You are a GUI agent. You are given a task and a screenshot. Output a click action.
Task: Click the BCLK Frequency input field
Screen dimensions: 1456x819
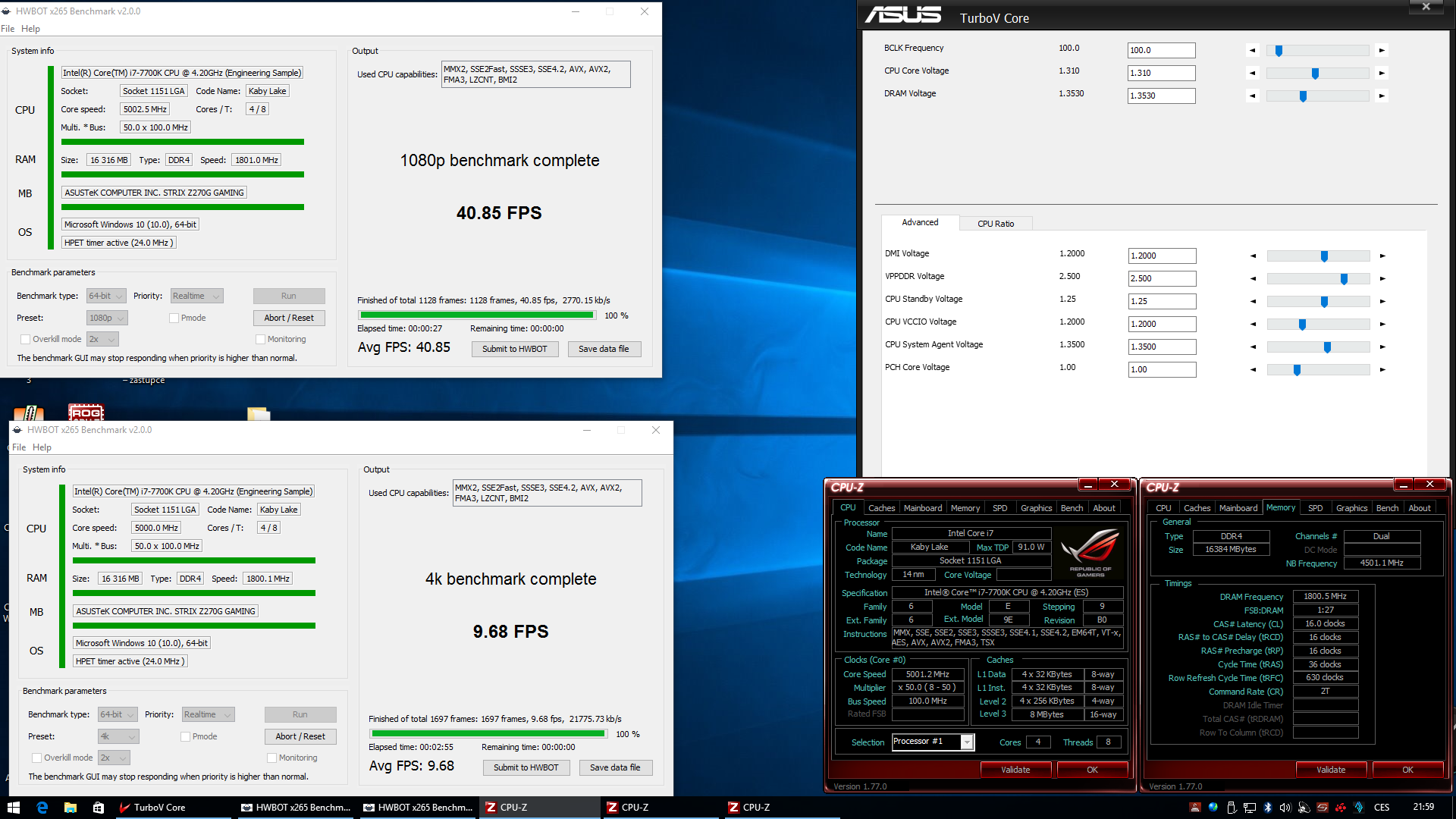(1161, 51)
